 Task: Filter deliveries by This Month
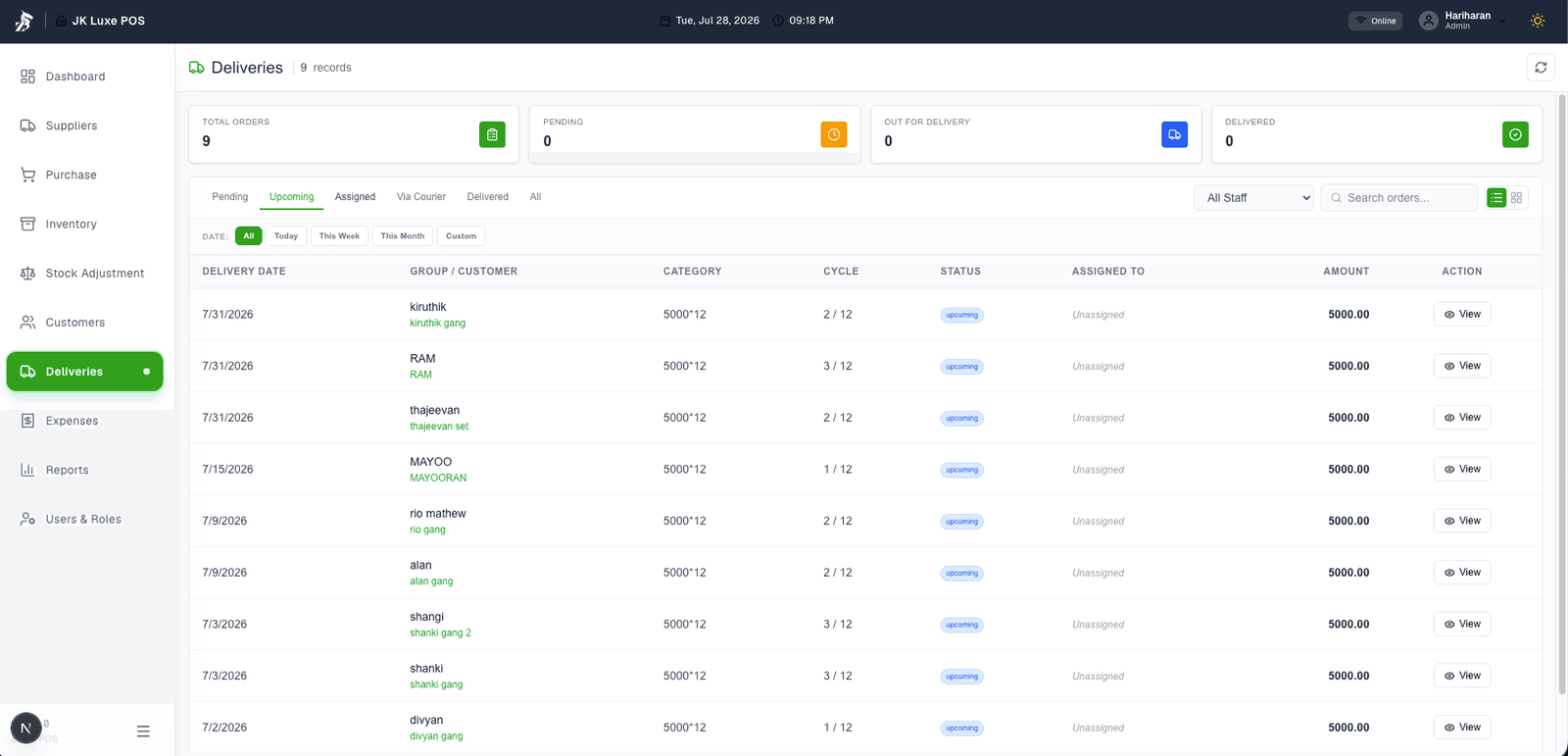point(403,236)
